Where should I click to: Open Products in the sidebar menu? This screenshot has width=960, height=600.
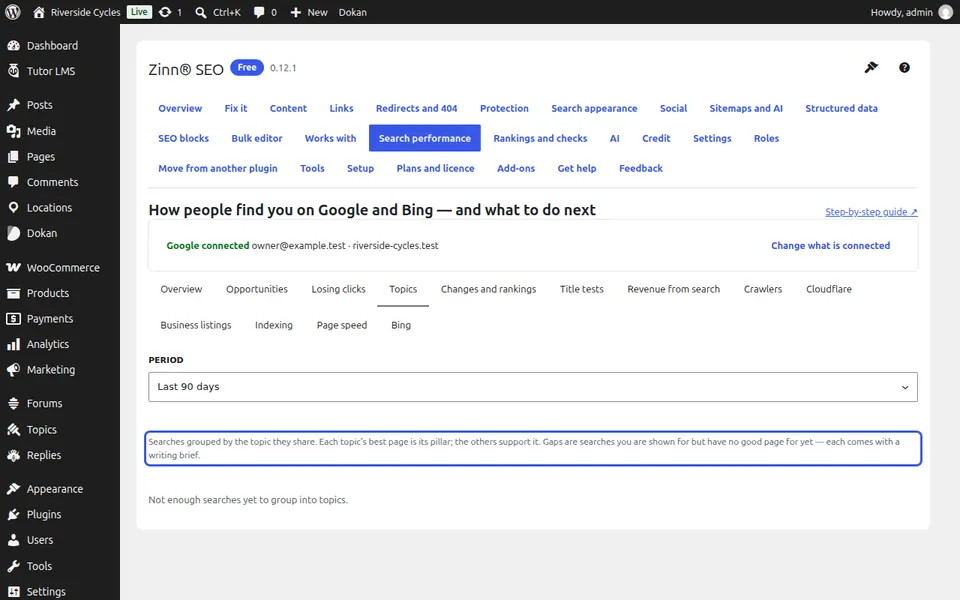(48, 293)
